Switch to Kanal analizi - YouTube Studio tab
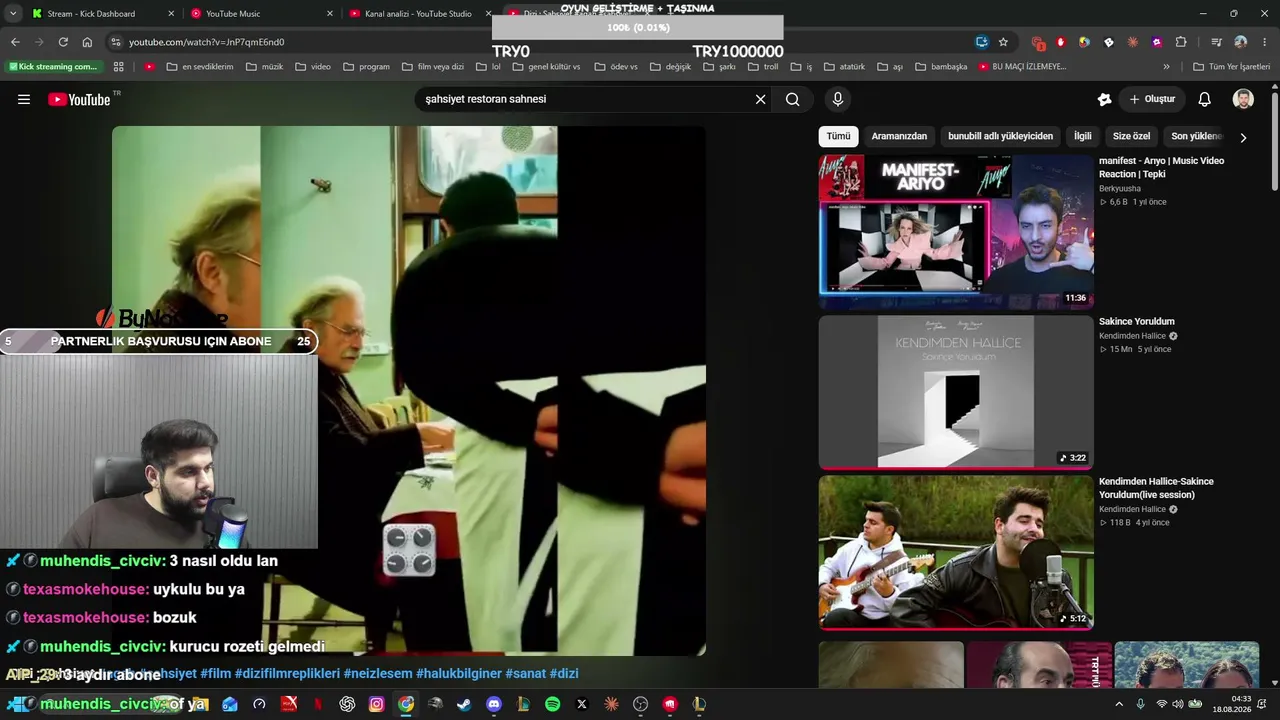The height and width of the screenshot is (720, 1280). point(418,14)
